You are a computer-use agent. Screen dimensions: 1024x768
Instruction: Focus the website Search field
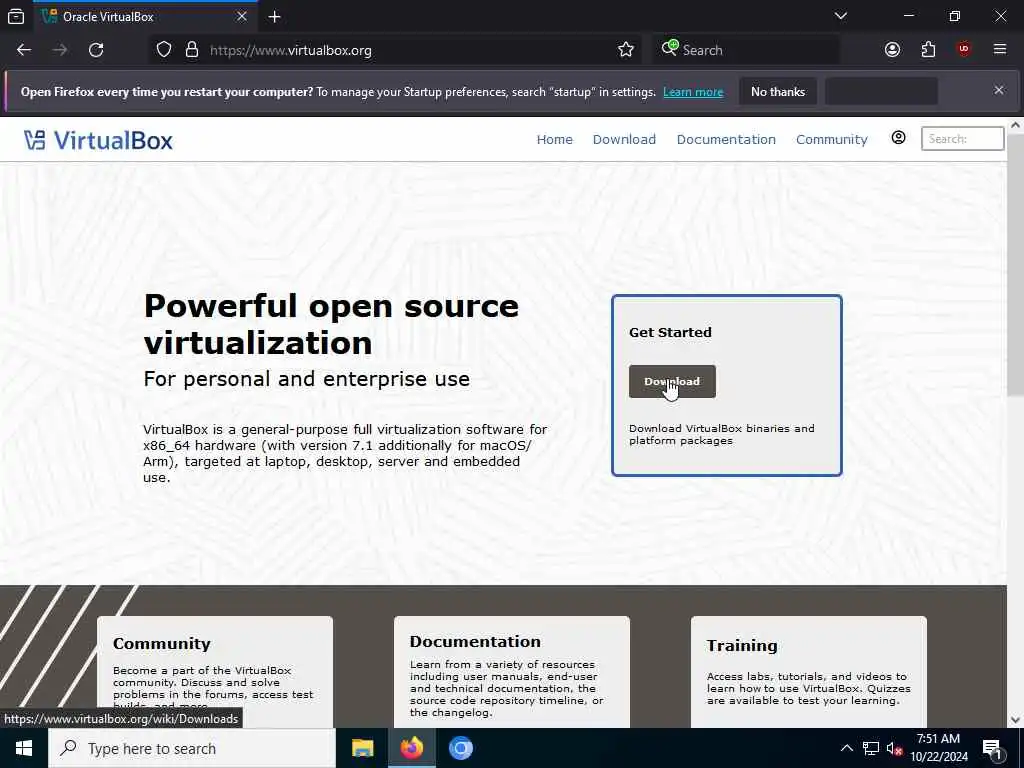962,138
